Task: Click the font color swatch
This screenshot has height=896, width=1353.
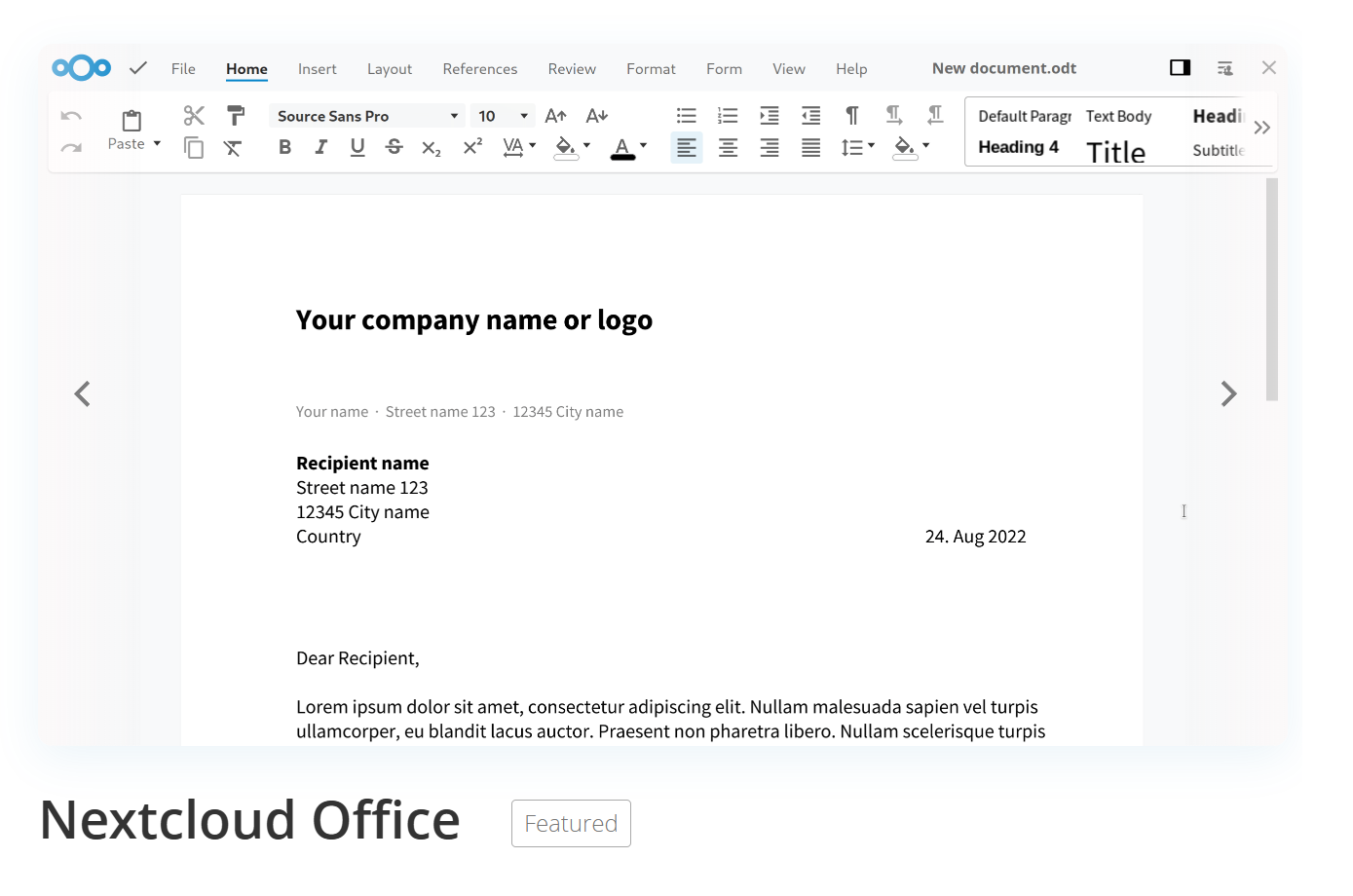Action: coord(622,147)
